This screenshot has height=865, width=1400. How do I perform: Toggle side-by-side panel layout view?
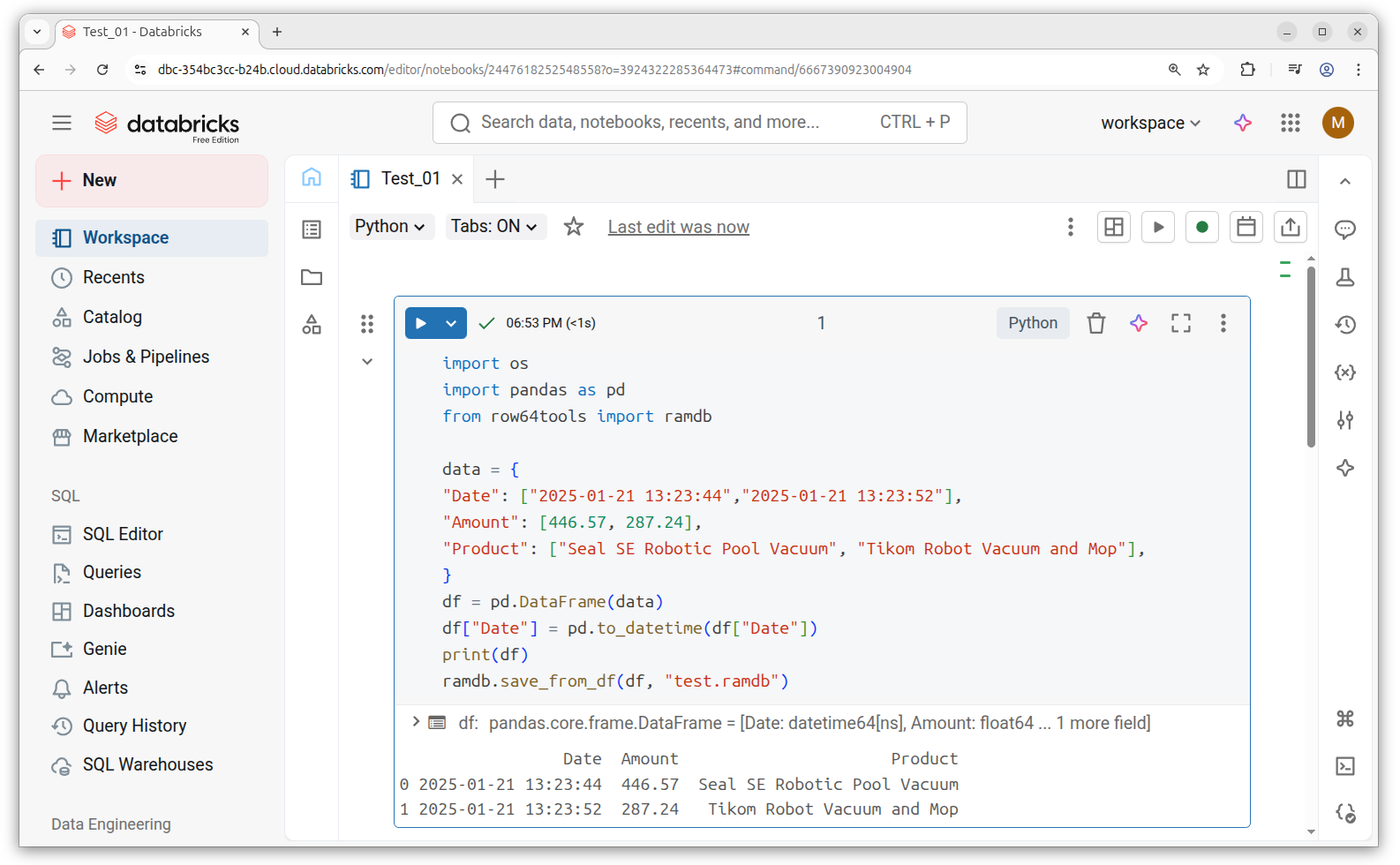coord(1296,179)
